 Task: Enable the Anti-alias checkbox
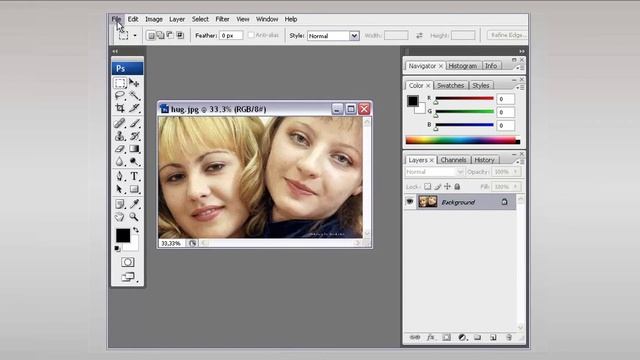(251, 35)
